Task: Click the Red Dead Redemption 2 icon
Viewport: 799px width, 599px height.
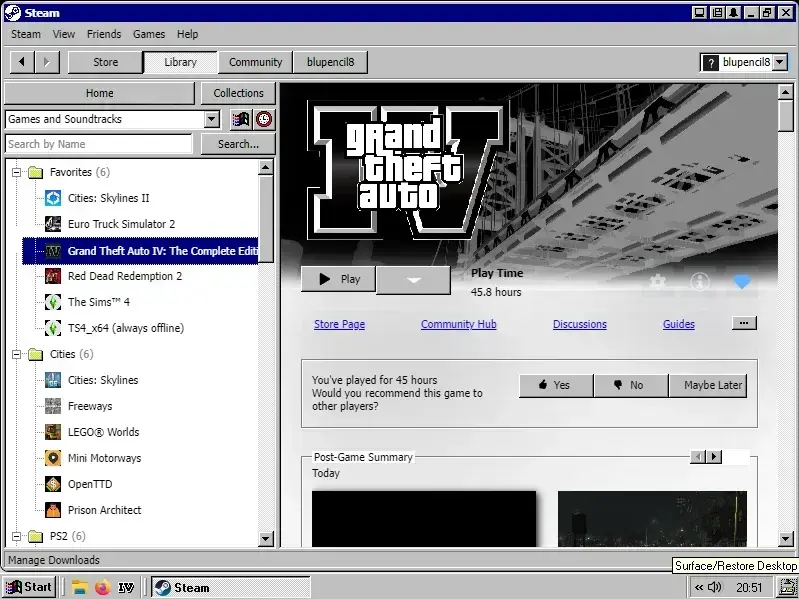Action: 53,276
